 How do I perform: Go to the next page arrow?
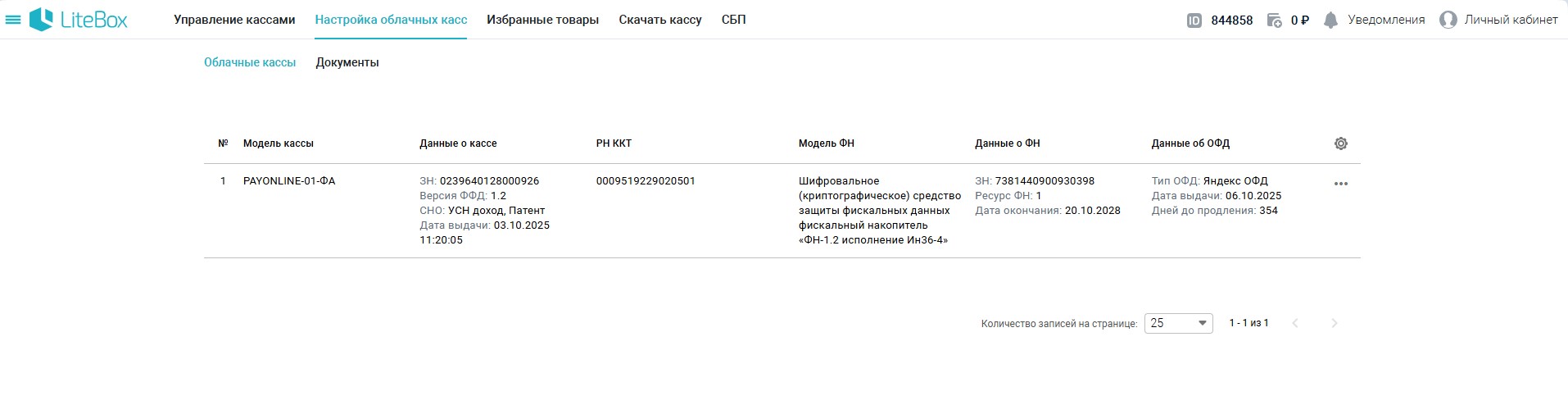click(1334, 323)
